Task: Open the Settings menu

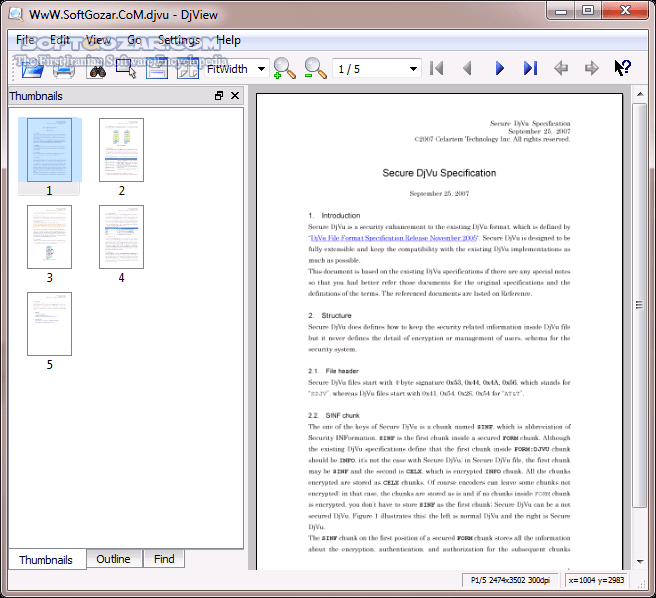Action: 179,40
